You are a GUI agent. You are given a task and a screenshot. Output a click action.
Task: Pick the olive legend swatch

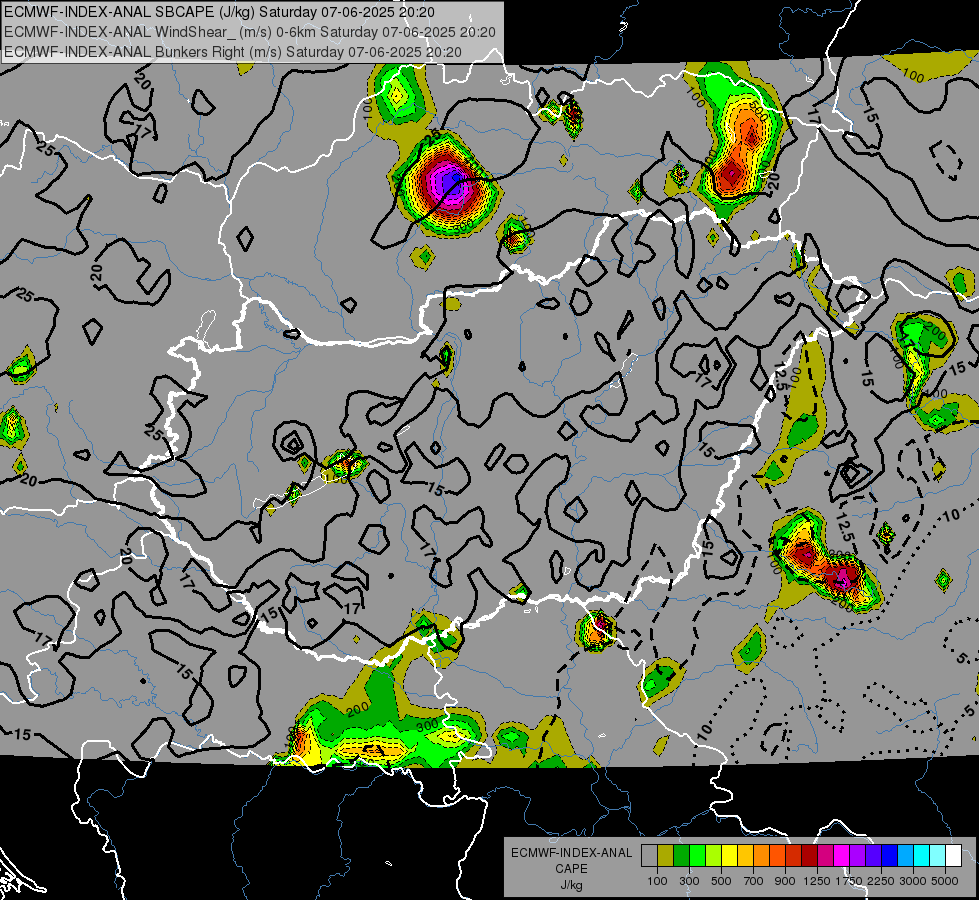(x=666, y=855)
